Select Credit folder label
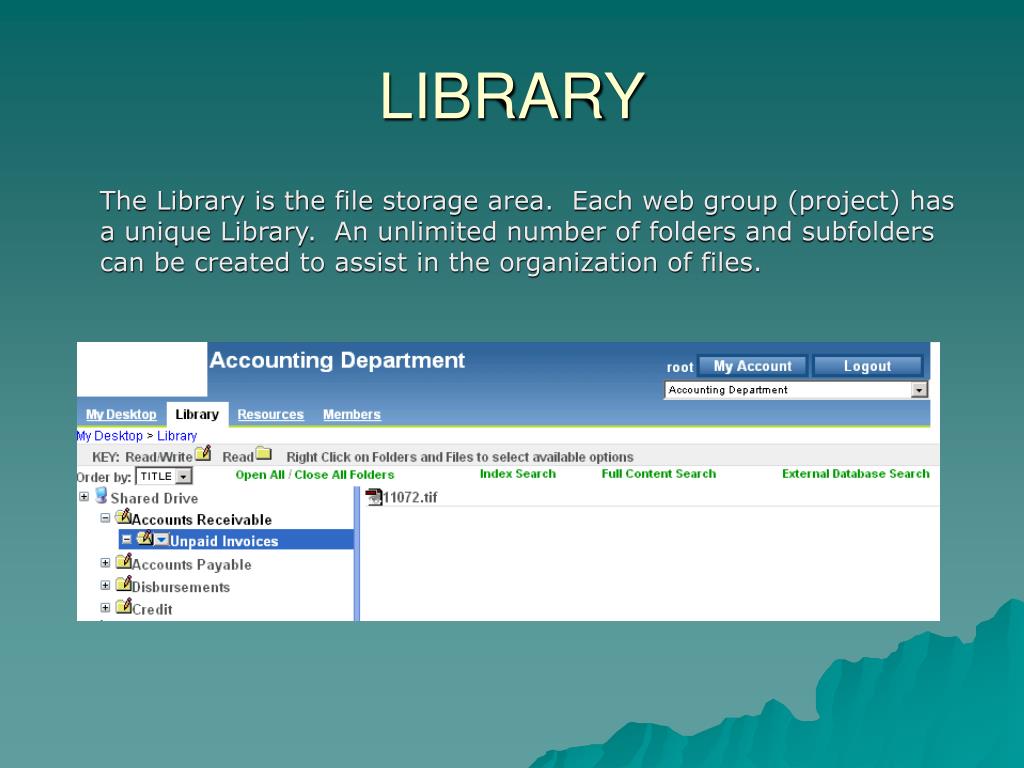The width and height of the screenshot is (1024, 768). (152, 609)
